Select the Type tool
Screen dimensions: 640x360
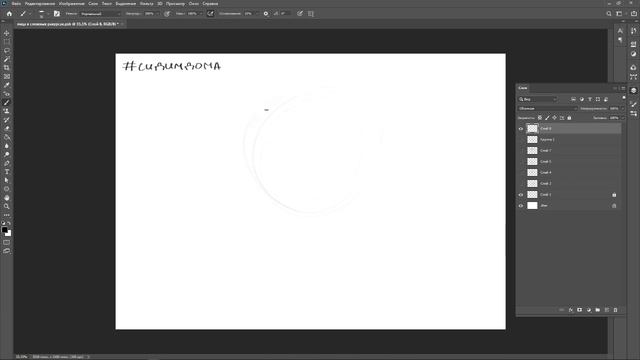coord(7,171)
